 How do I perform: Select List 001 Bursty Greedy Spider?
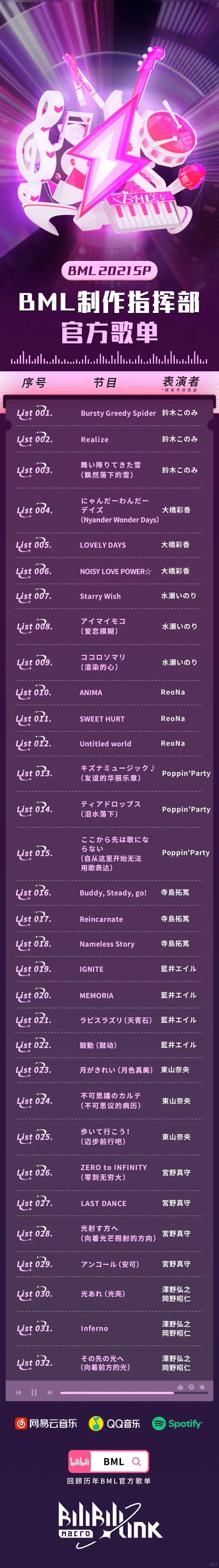click(110, 413)
